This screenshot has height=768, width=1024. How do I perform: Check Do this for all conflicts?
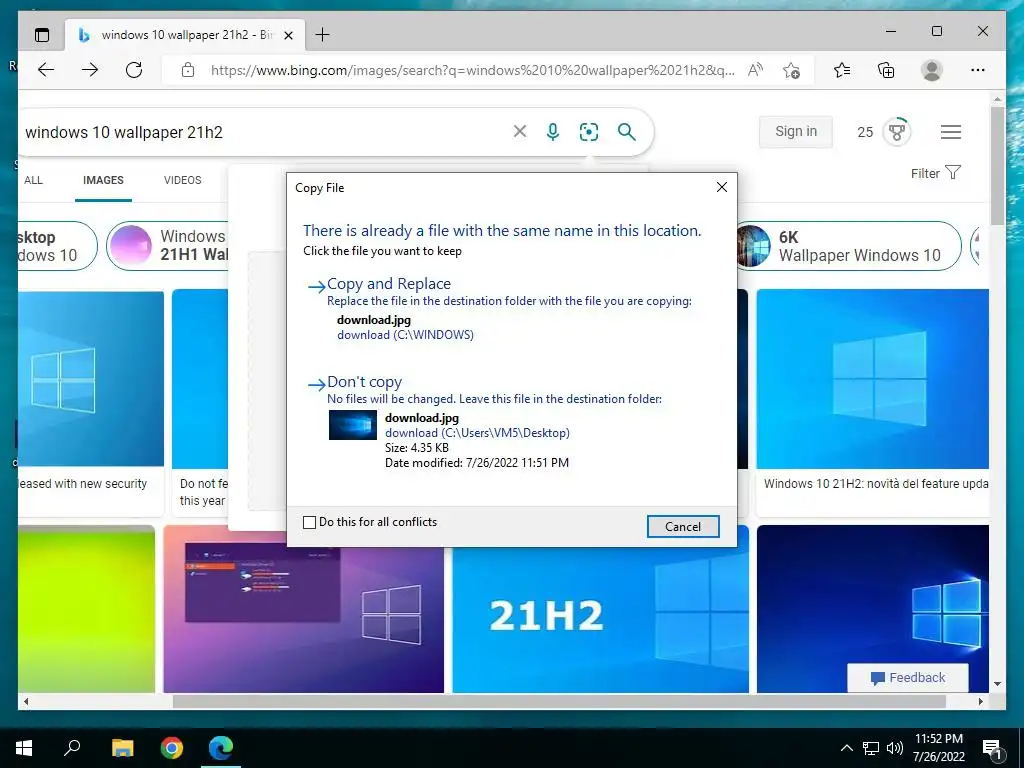coord(310,522)
